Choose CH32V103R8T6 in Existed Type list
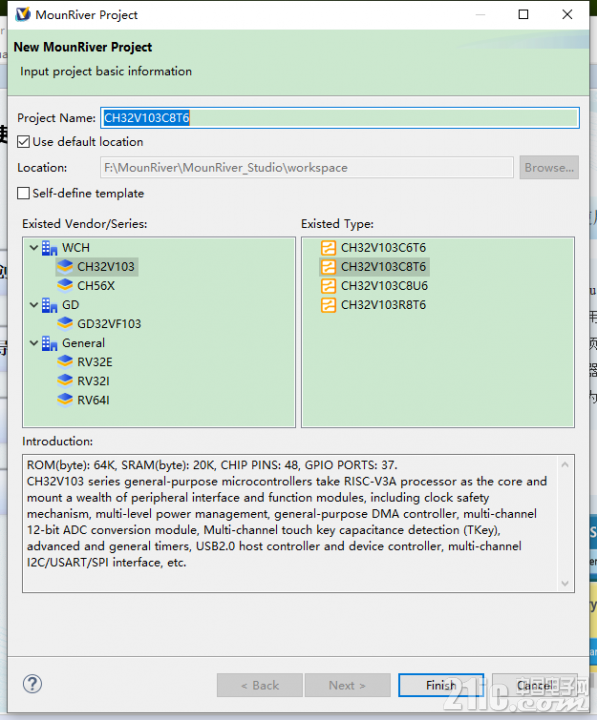The height and width of the screenshot is (720, 597). 383,305
